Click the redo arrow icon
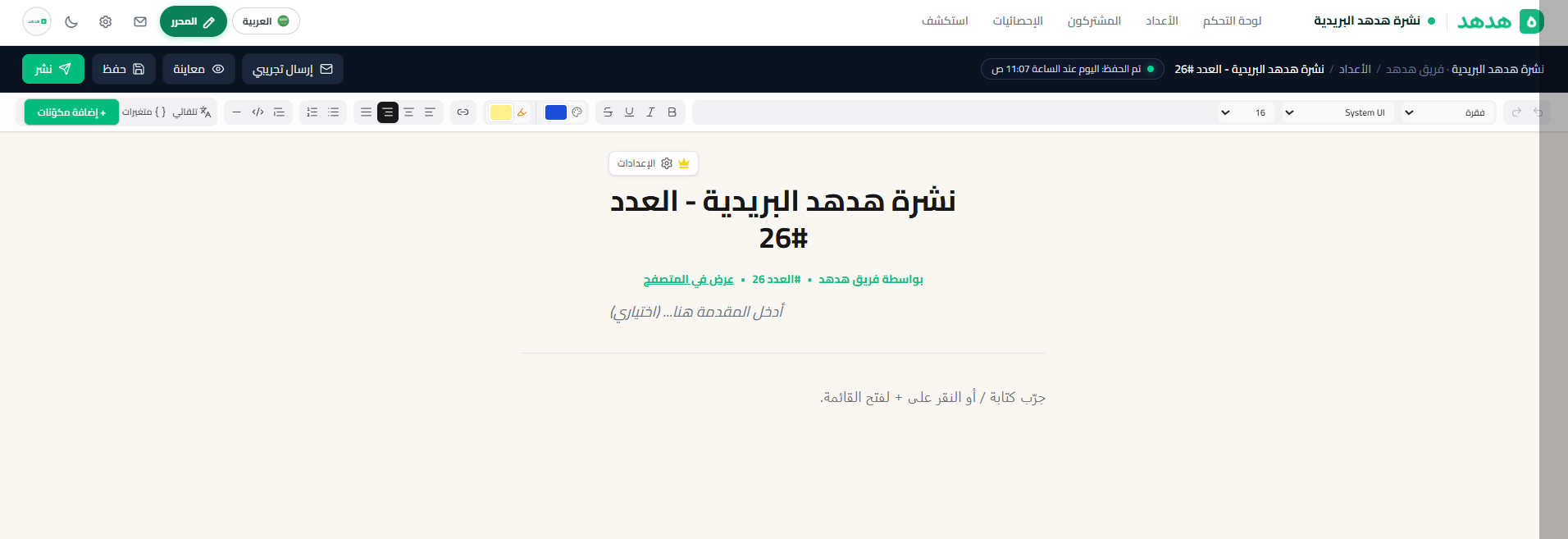Viewport: 1568px width, 539px height. pyautogui.click(x=1516, y=112)
